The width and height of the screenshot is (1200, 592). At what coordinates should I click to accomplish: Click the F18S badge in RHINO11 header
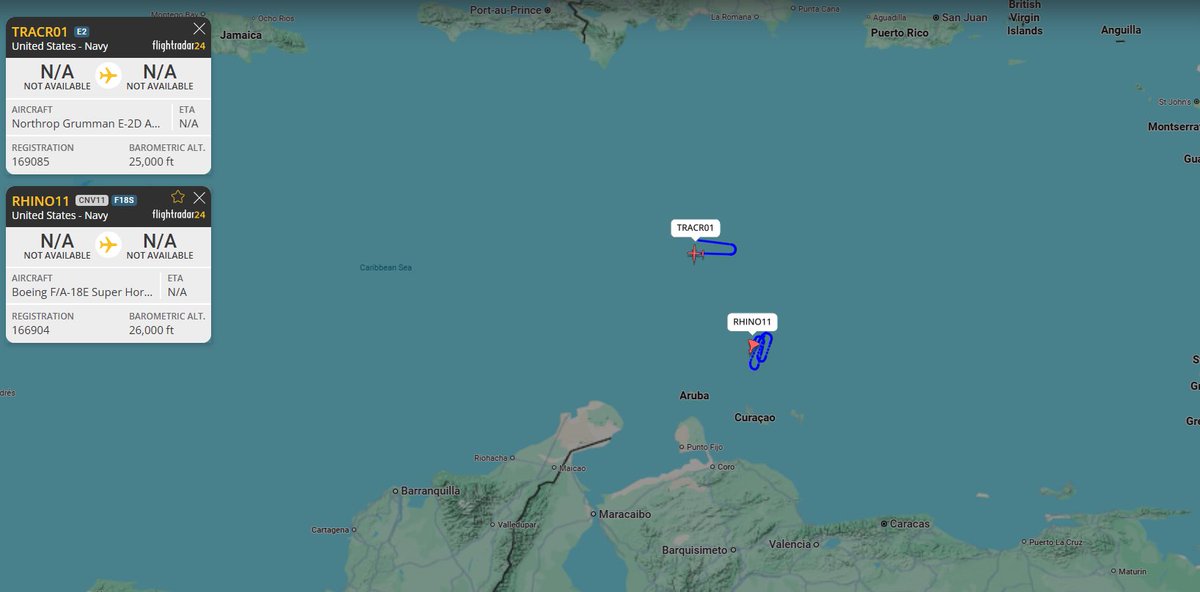125,199
